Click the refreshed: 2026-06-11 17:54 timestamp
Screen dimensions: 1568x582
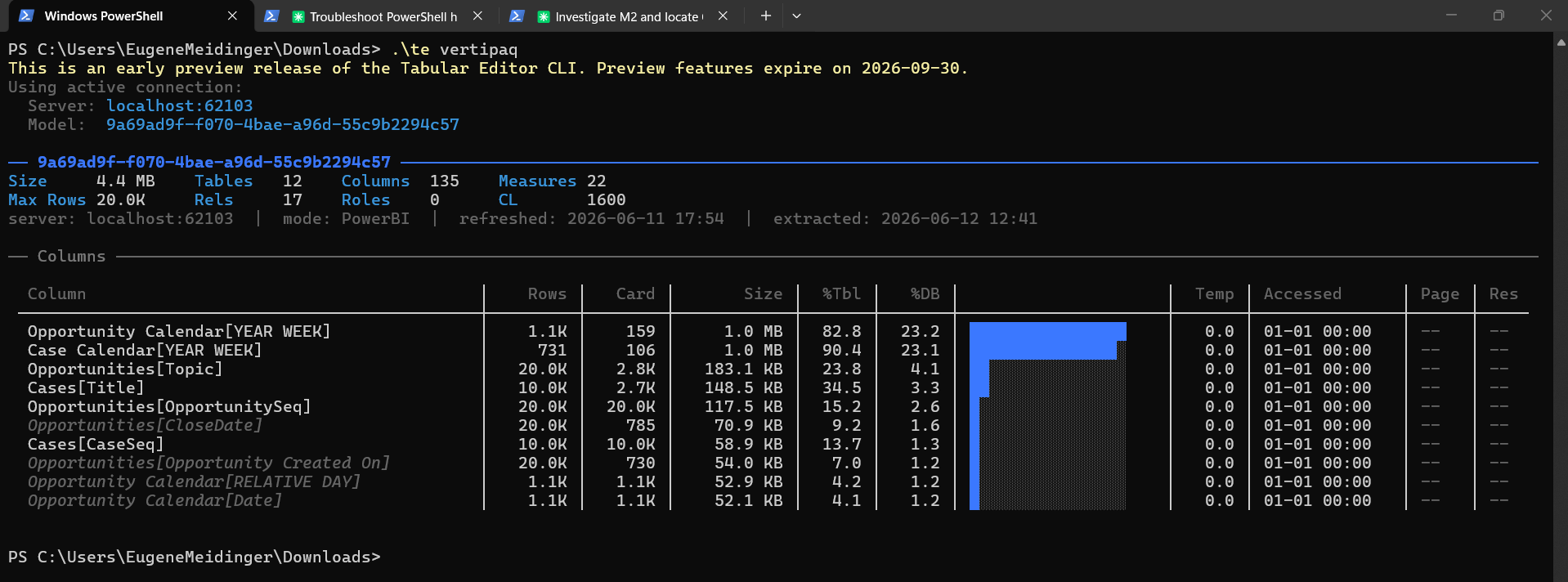(591, 219)
